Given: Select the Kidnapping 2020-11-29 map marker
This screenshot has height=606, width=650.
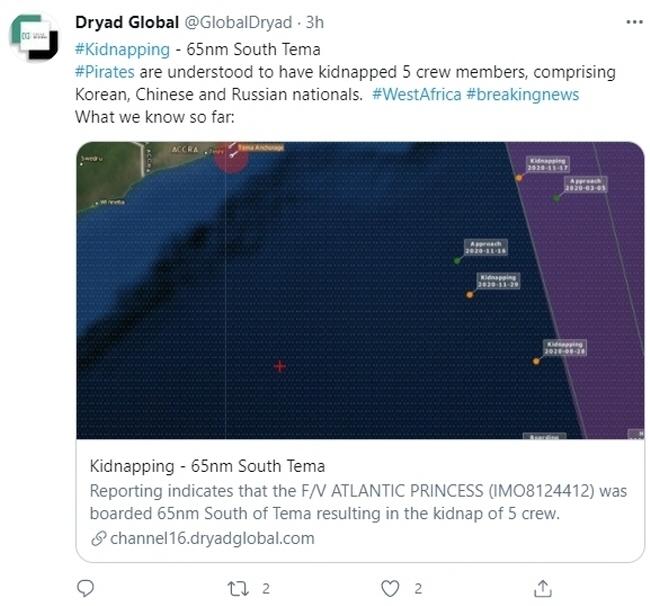Looking at the screenshot, I should tap(469, 295).
